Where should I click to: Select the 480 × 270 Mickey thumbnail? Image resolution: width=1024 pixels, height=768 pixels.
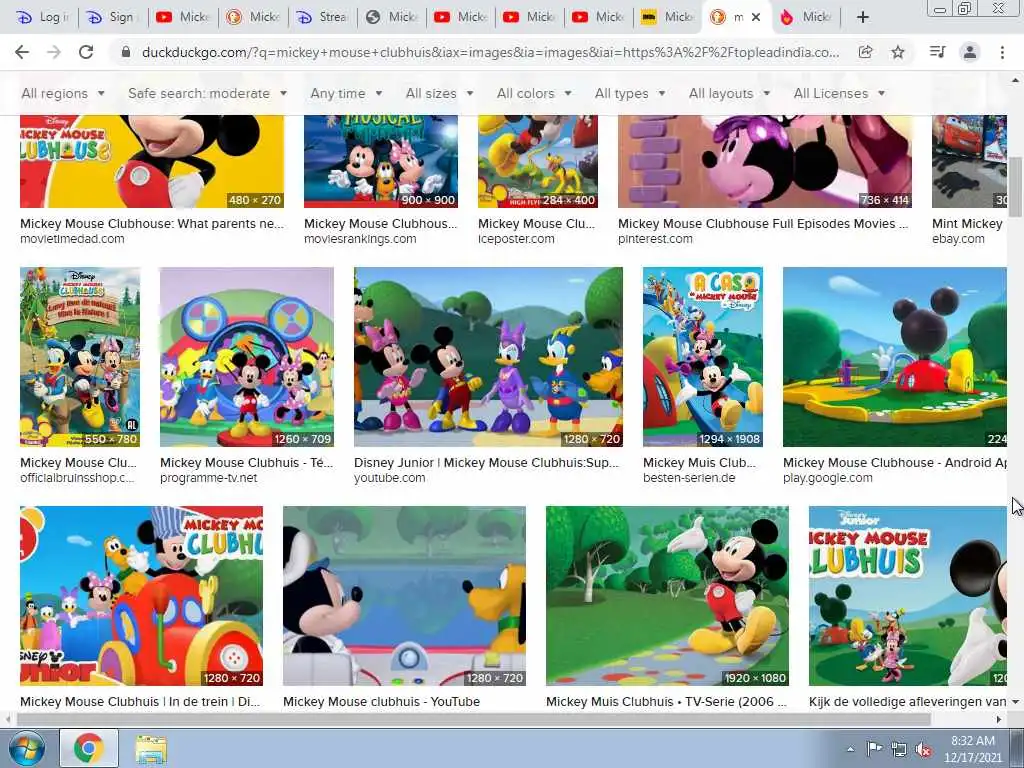click(152, 161)
